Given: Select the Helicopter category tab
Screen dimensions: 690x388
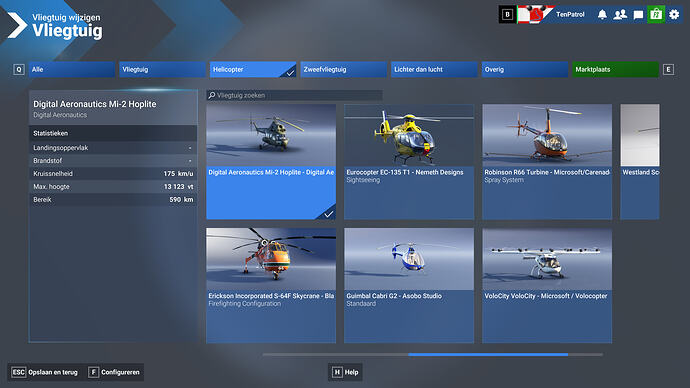Looking at the screenshot, I should (253, 70).
